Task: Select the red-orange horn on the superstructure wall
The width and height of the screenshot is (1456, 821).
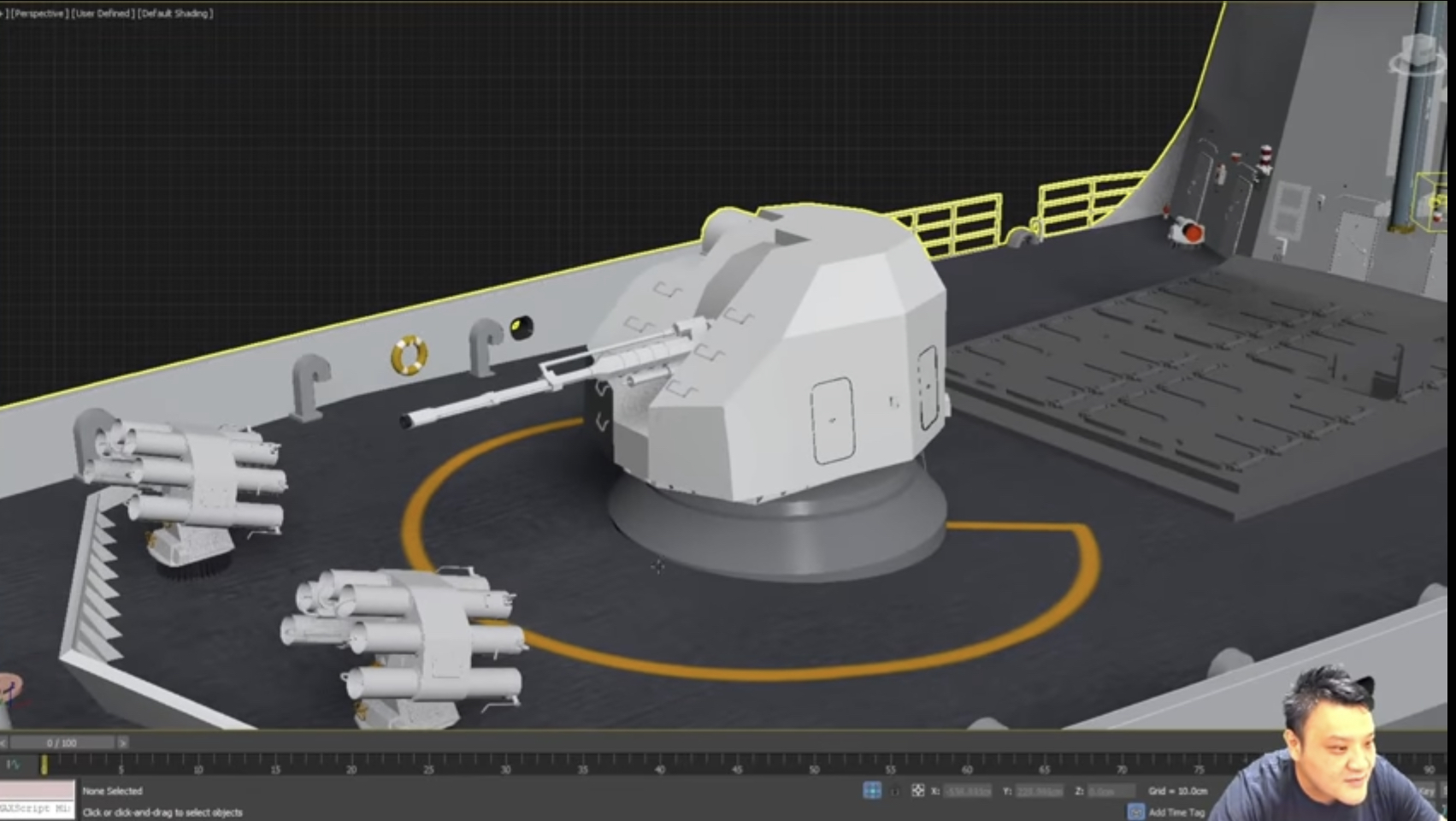Action: pos(1186,231)
